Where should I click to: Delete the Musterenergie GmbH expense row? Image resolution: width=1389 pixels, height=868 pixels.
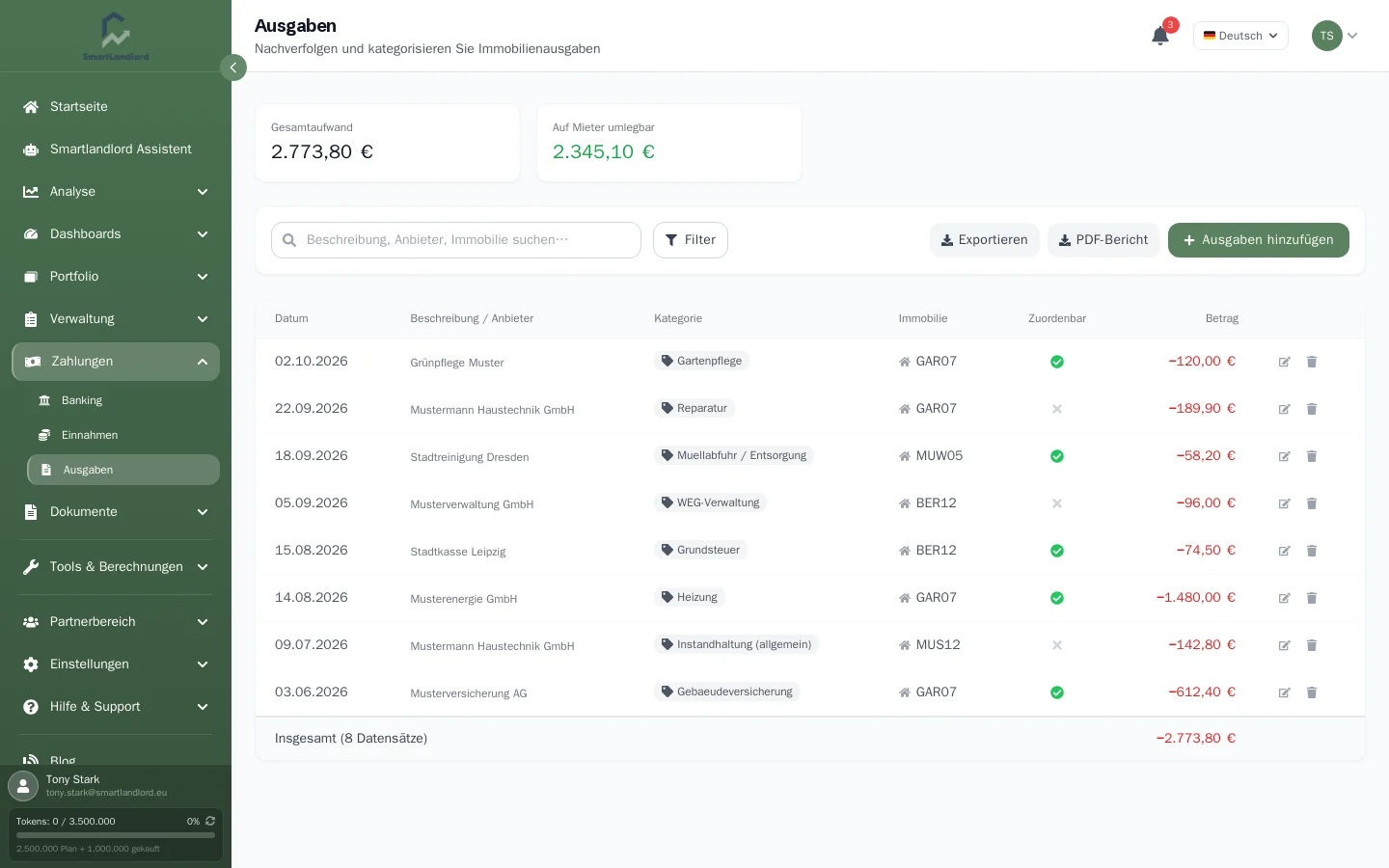[1312, 598]
